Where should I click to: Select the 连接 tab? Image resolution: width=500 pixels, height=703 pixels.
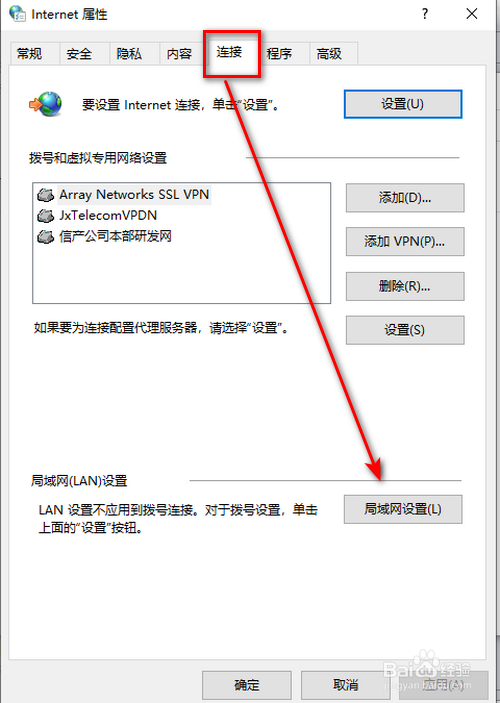click(232, 53)
